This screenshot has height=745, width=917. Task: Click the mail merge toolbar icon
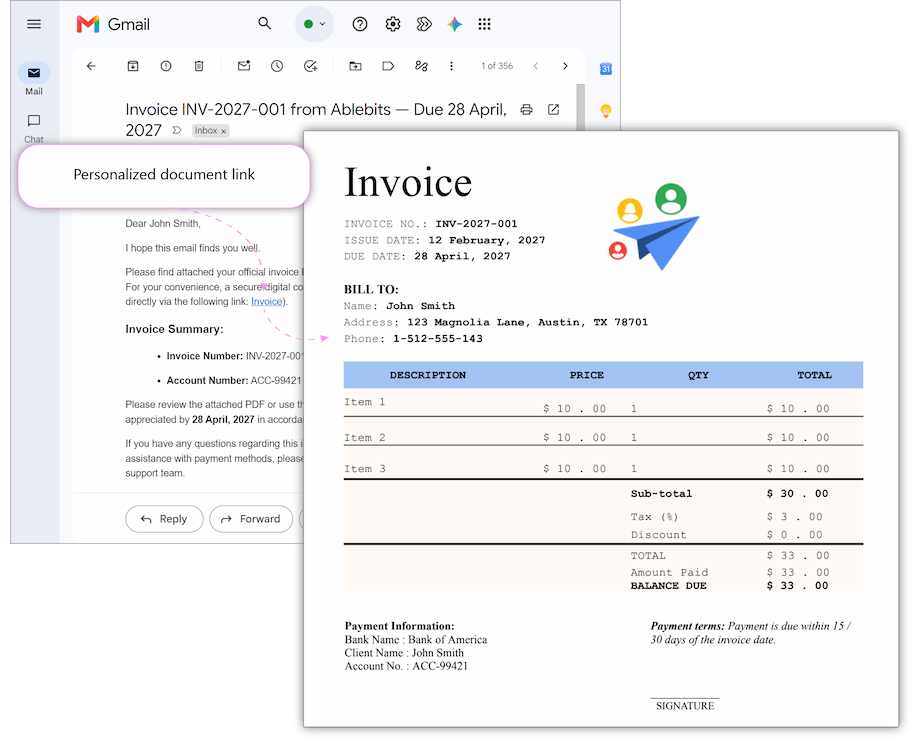[x=421, y=66]
